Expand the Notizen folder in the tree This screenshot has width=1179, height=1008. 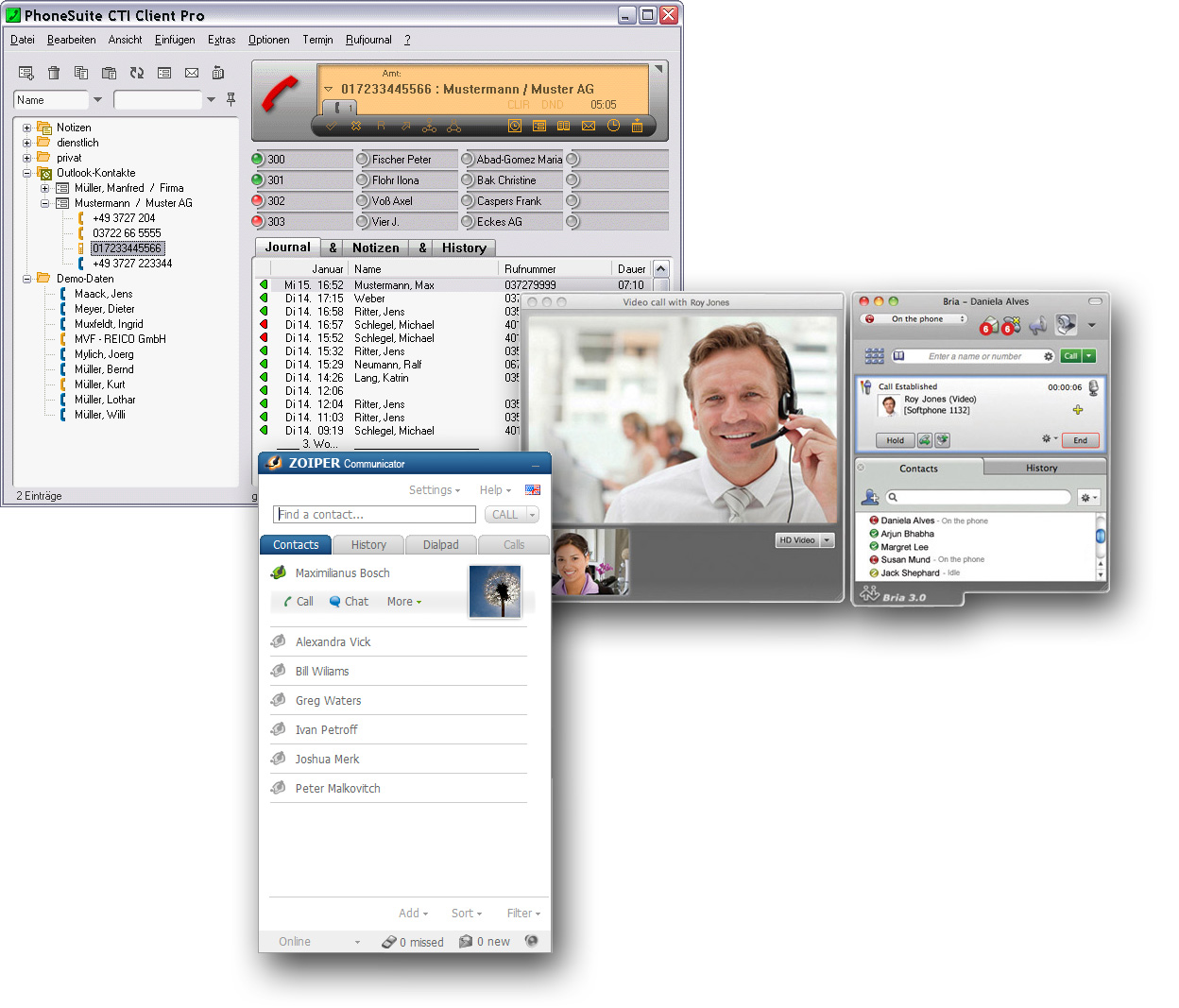26,128
